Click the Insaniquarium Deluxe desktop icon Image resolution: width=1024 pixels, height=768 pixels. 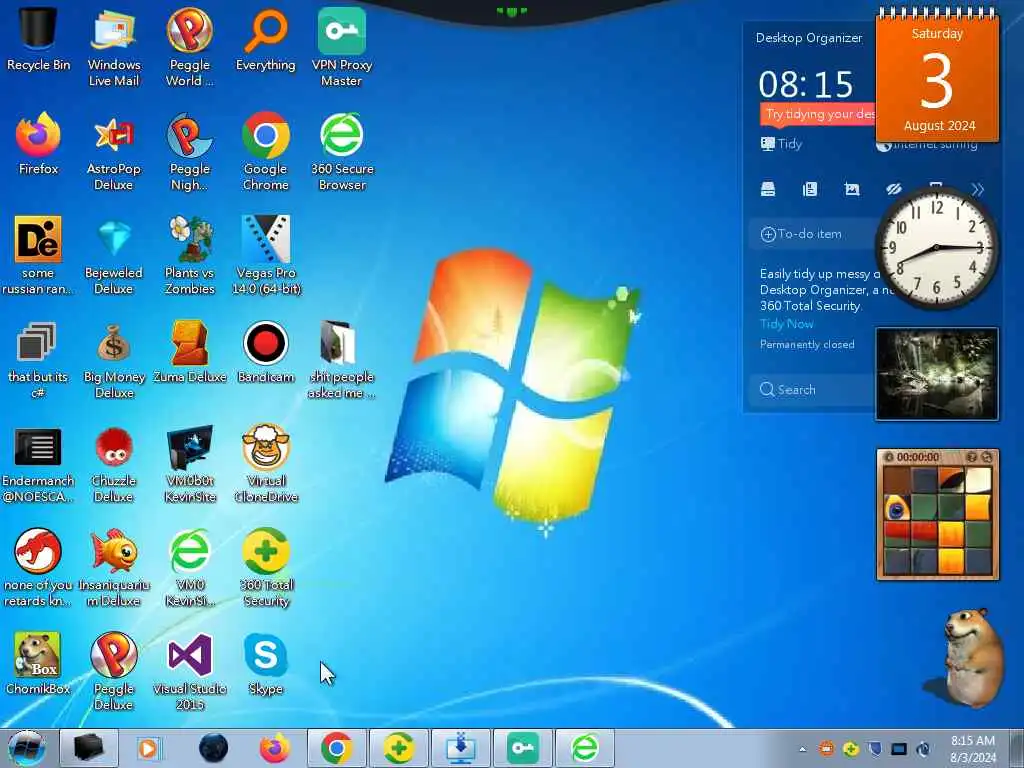coord(114,567)
